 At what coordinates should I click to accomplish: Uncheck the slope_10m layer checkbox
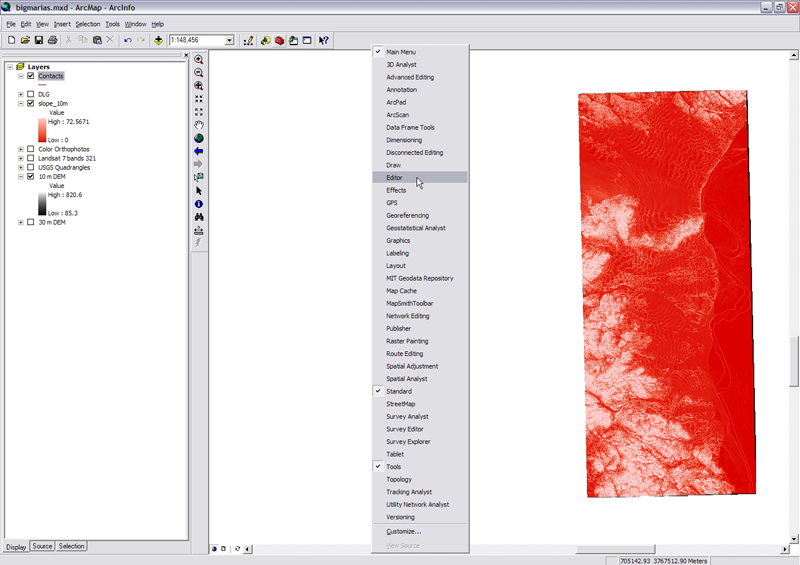click(31, 104)
